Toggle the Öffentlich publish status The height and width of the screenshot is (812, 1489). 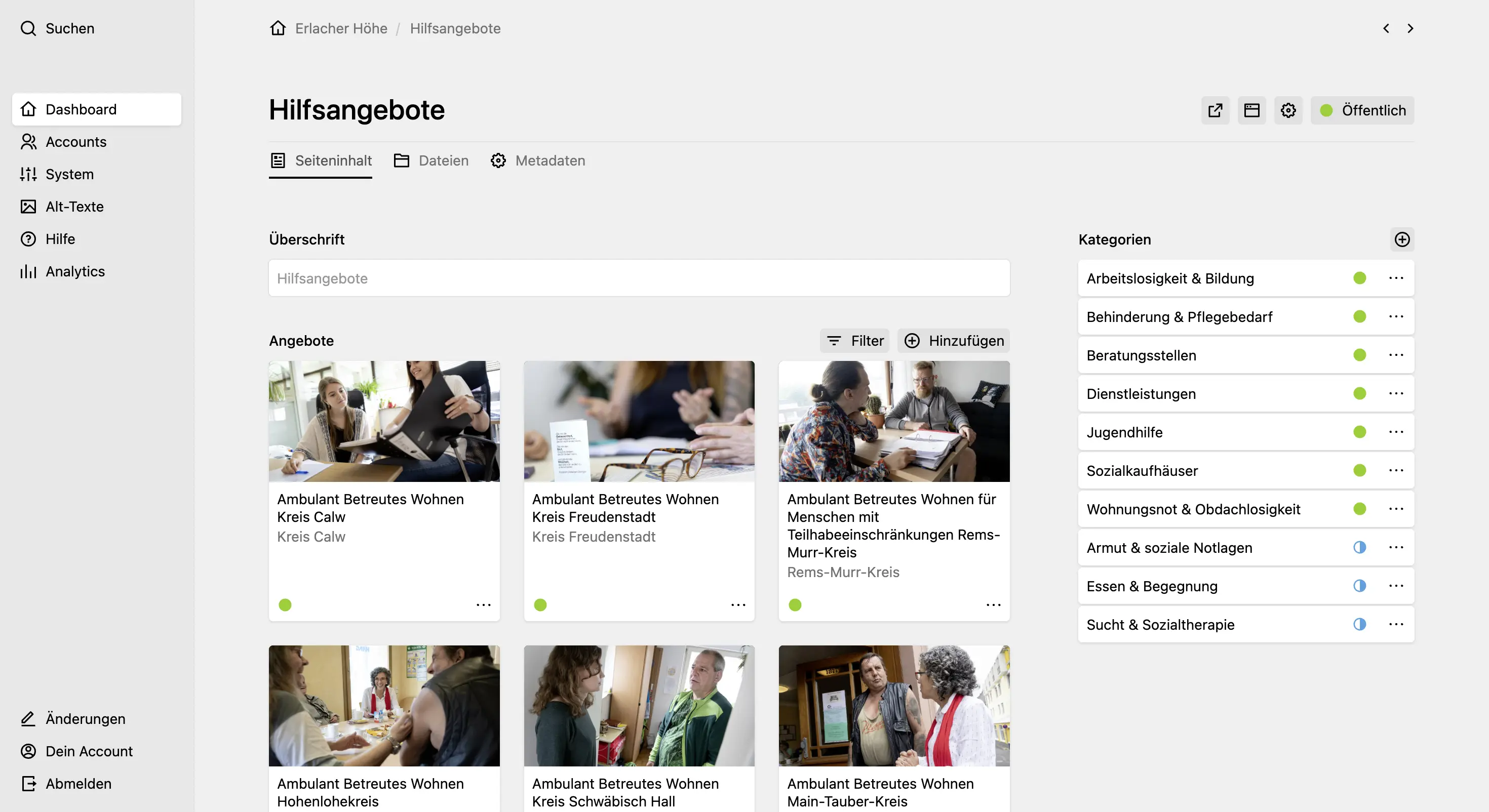1362,110
